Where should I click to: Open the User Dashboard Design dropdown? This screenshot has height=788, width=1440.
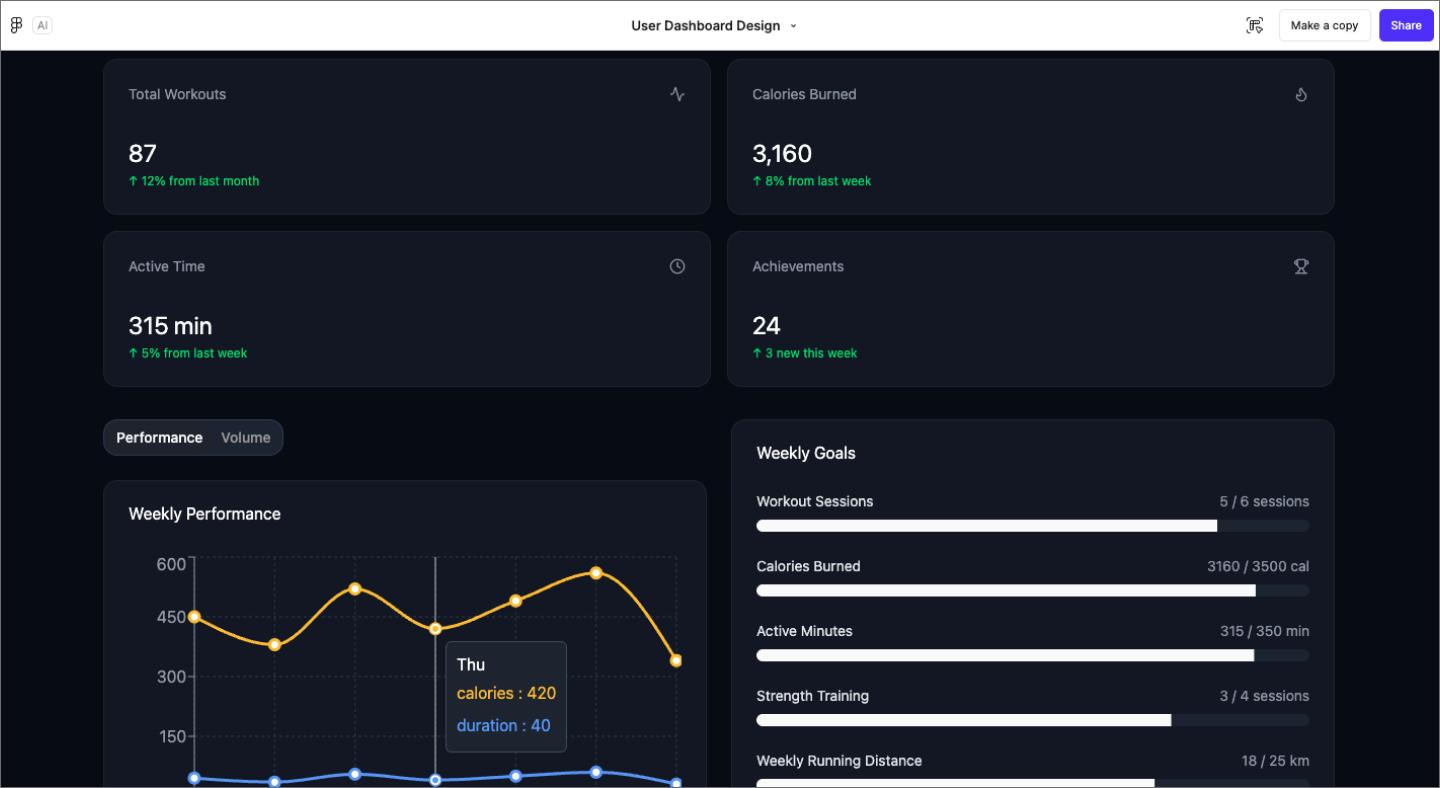(x=793, y=26)
